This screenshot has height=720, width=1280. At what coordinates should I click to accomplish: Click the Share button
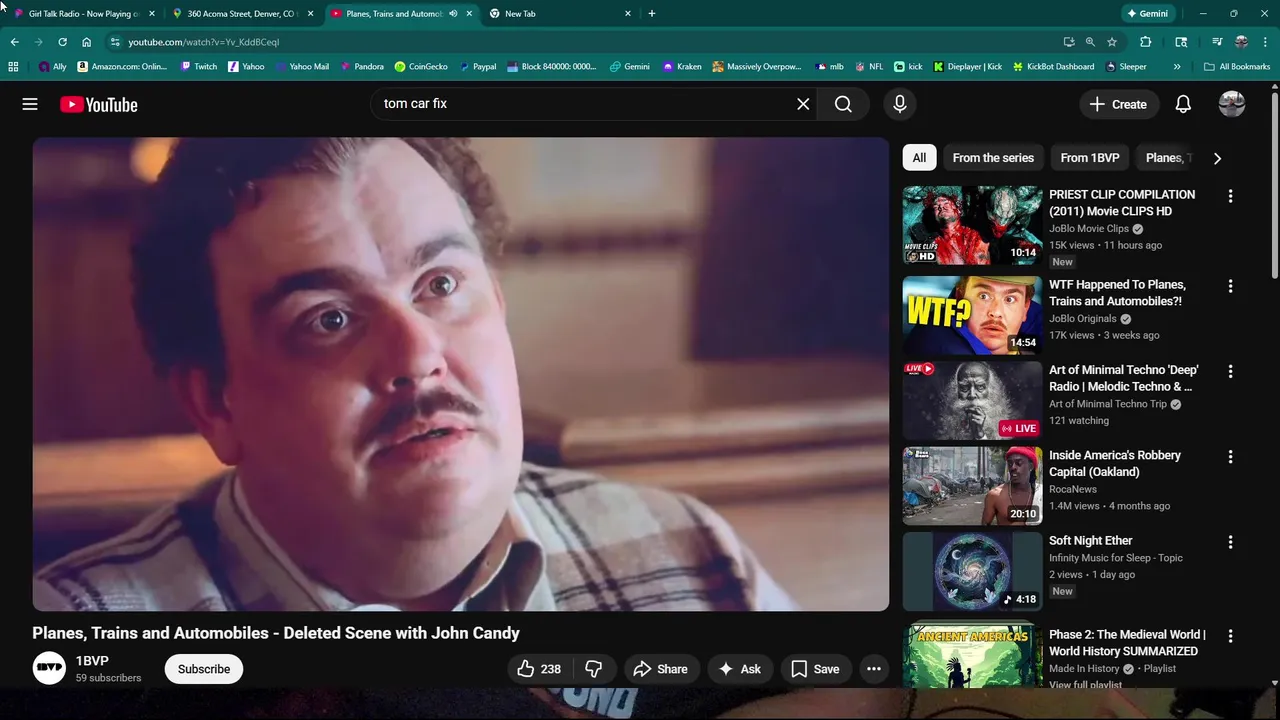661,669
